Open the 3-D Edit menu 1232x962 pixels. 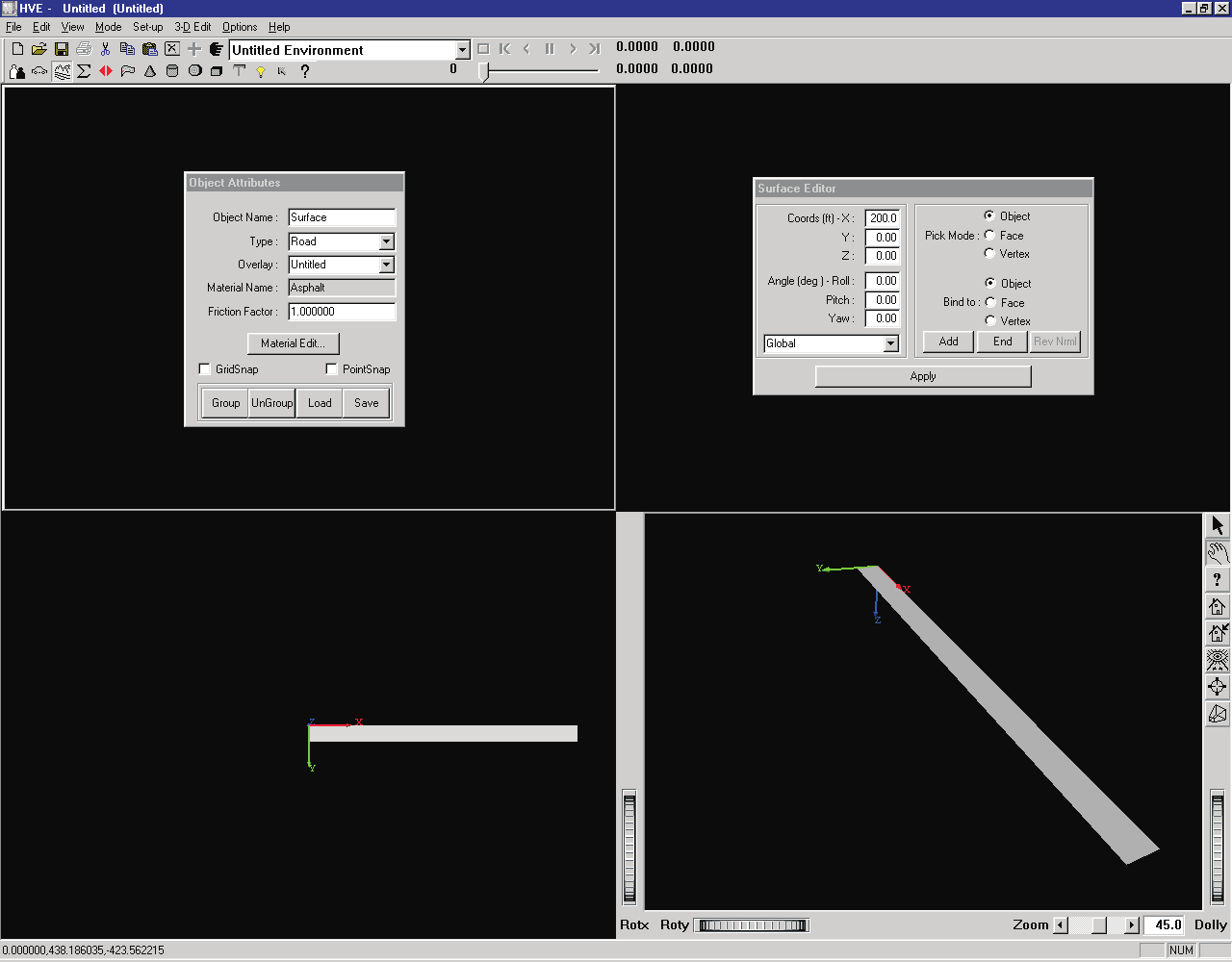pos(192,27)
